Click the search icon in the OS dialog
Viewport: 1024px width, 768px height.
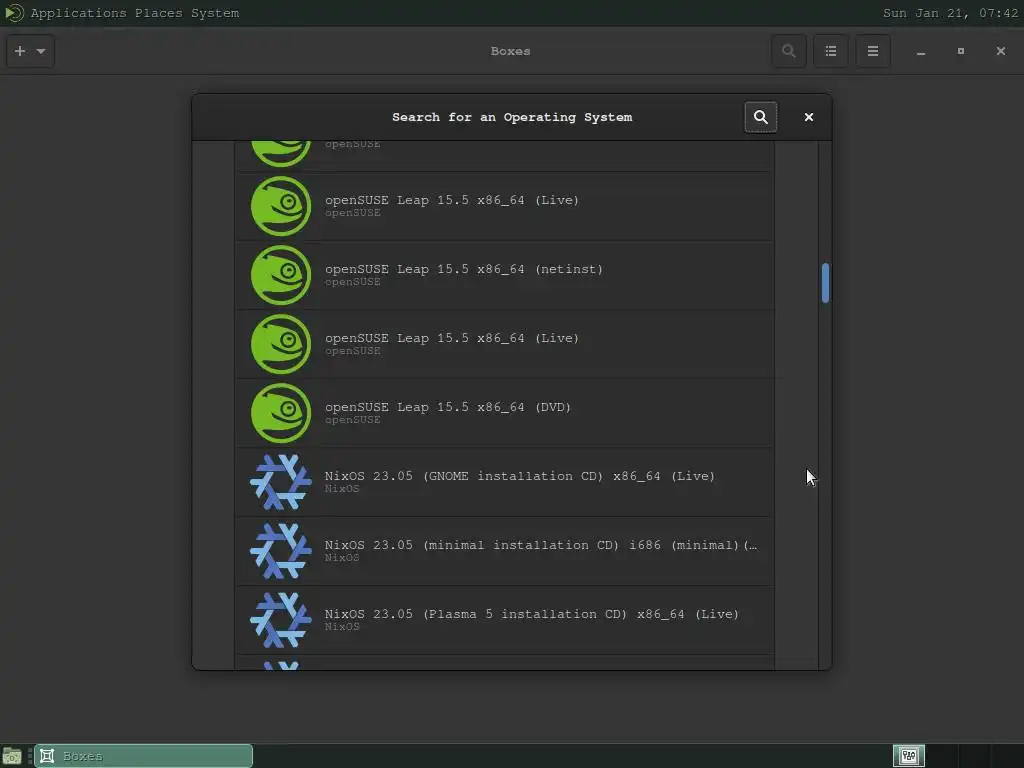[761, 117]
